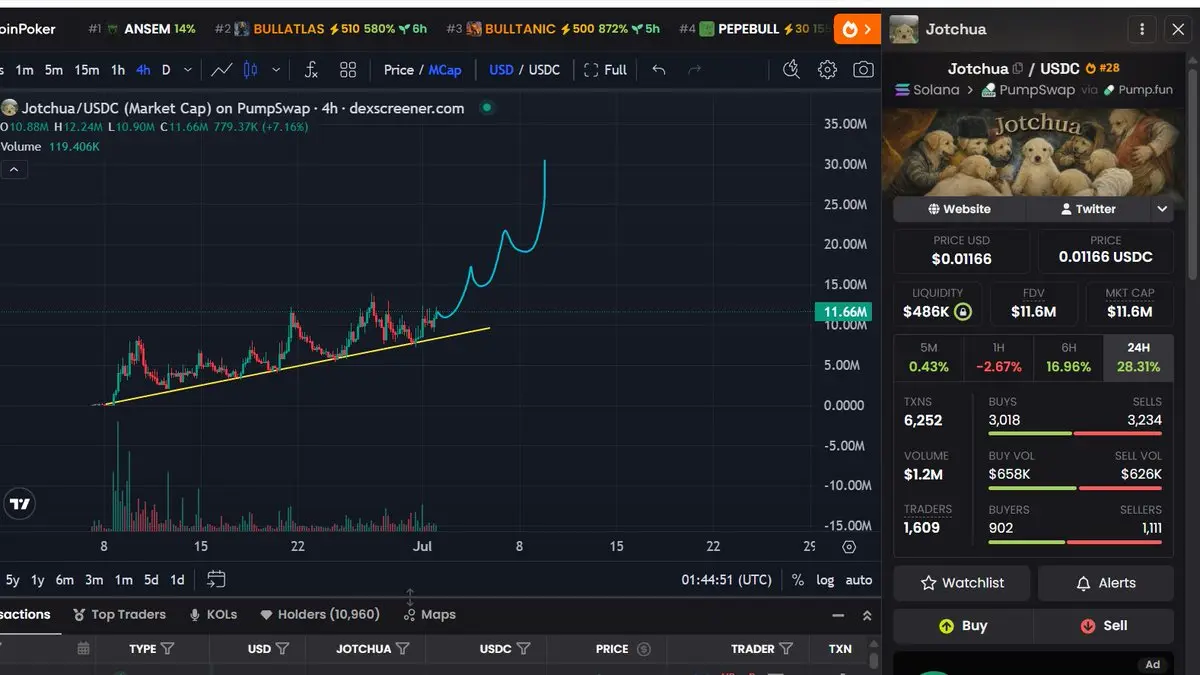This screenshot has width=1200, height=675.
Task: Open the go-to-date calendar icon
Action: (x=216, y=579)
